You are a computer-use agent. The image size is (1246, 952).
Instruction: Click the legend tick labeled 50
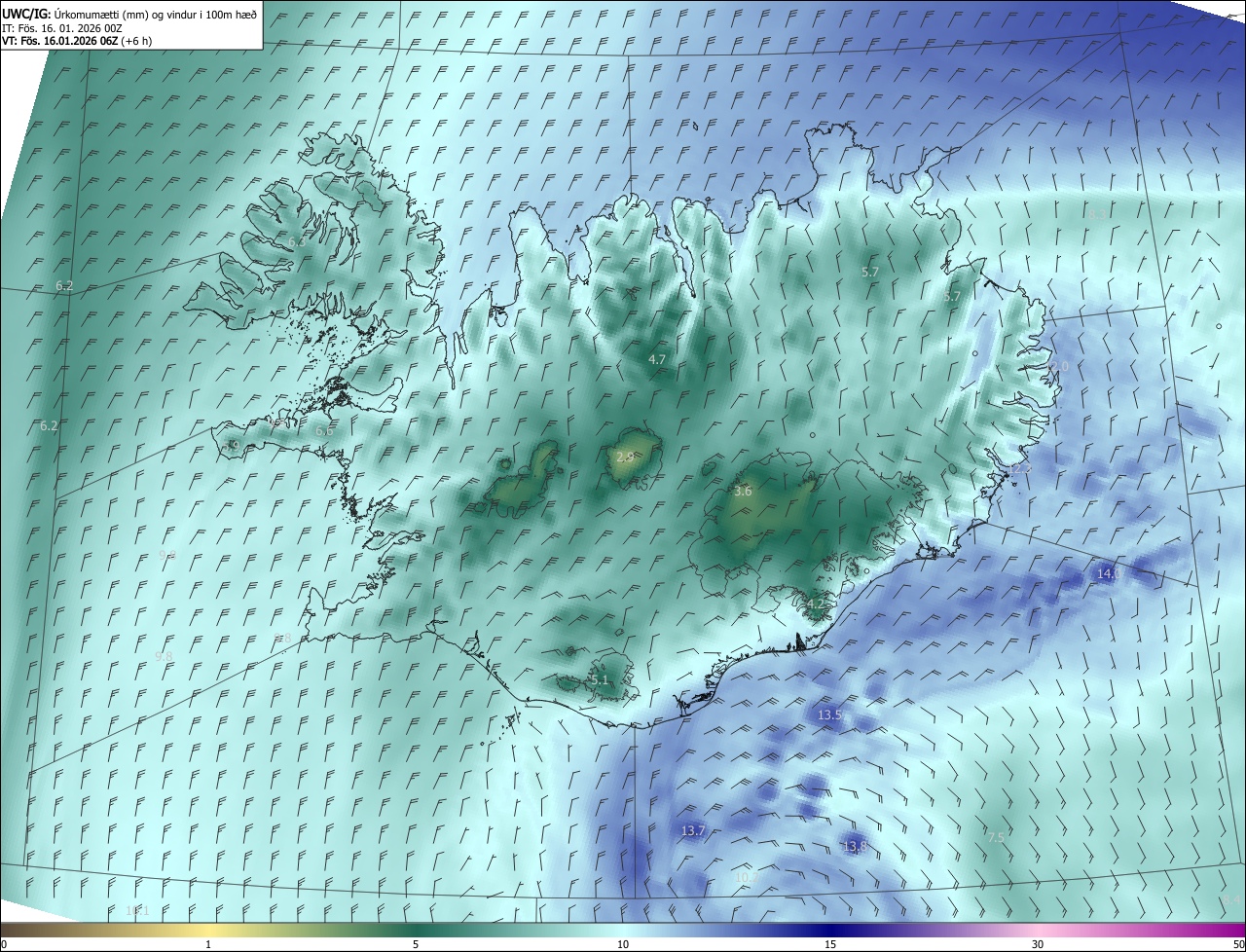tap(1239, 944)
